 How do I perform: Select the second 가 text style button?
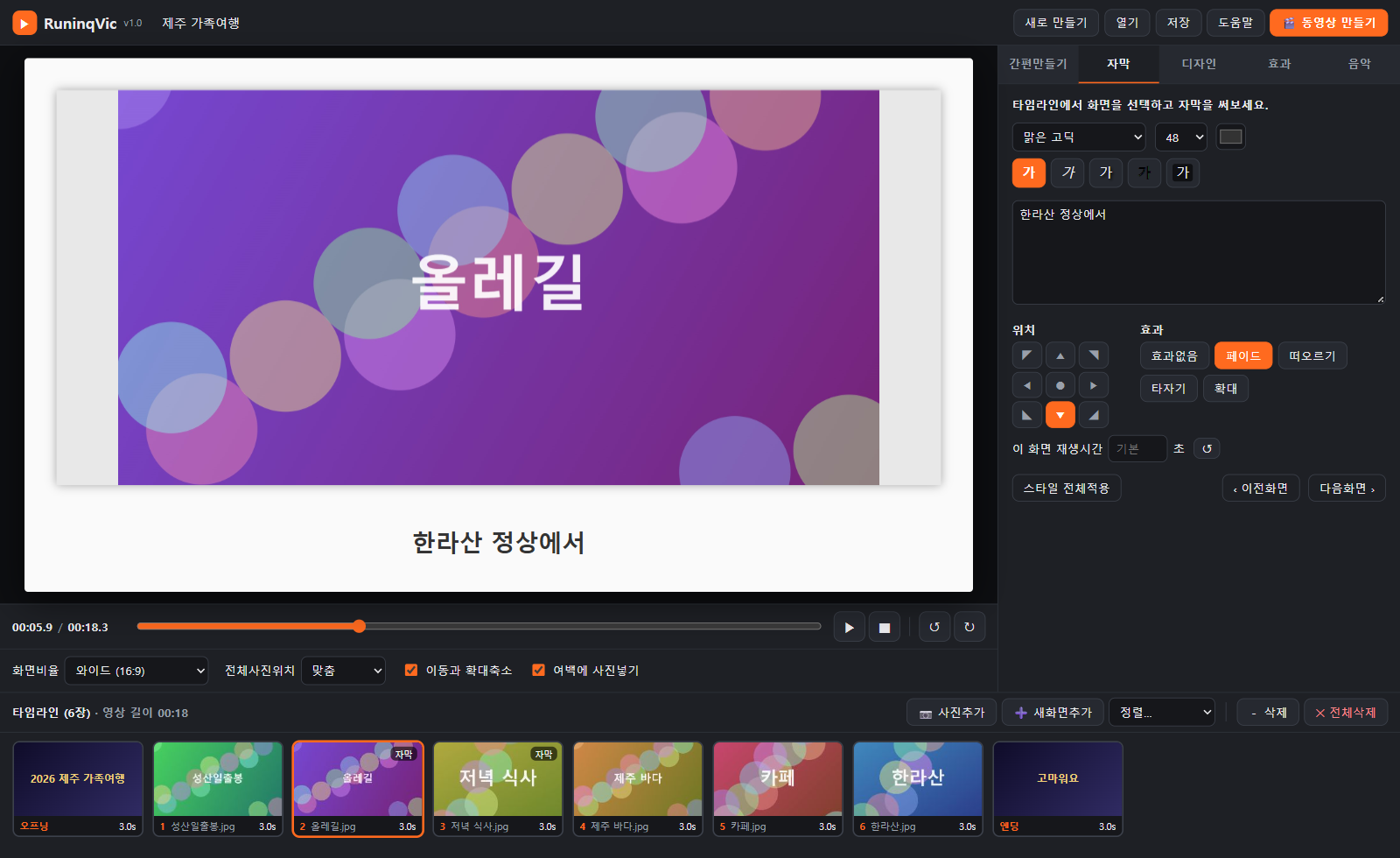(1067, 172)
